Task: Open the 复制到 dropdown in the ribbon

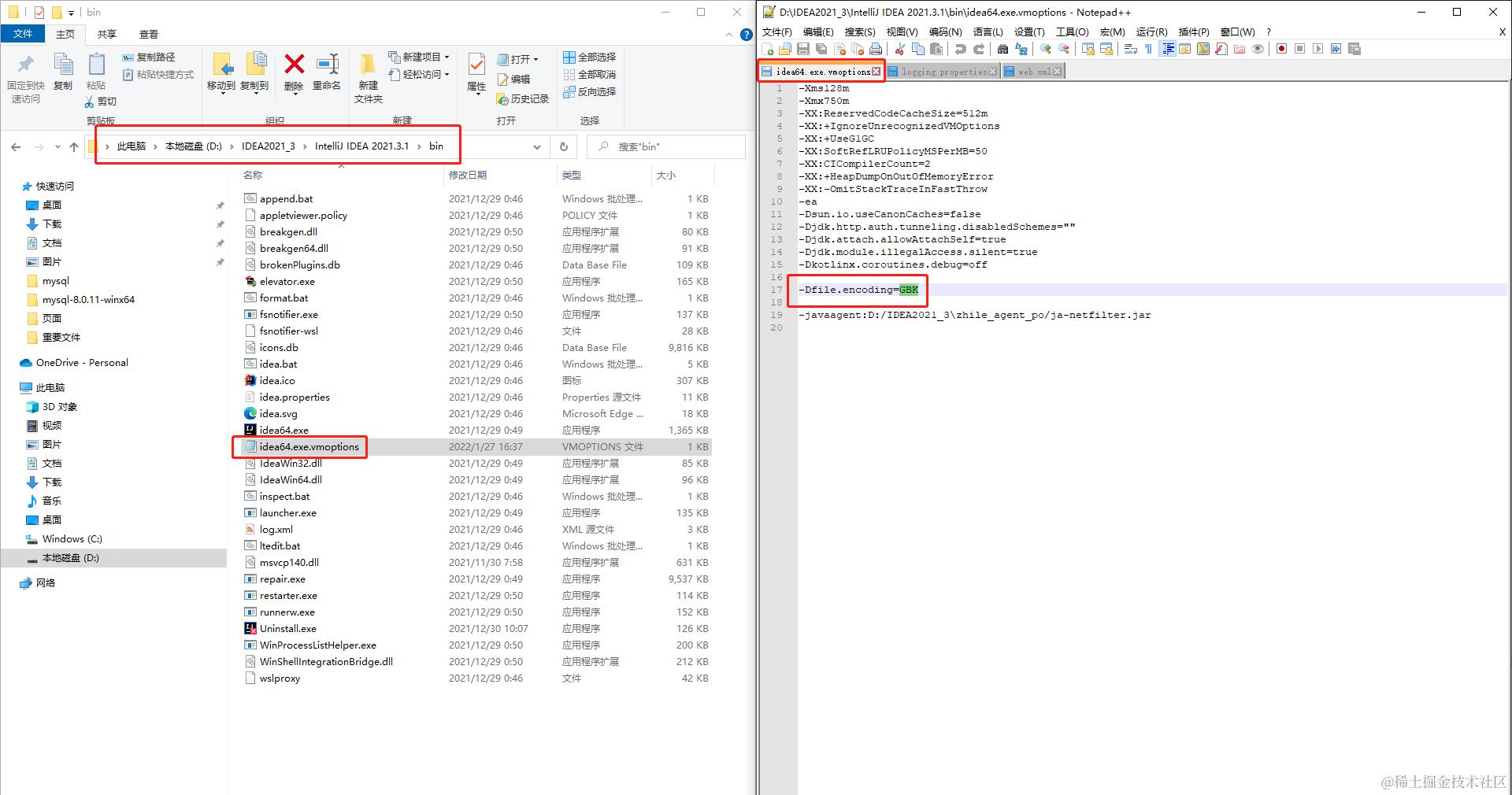Action: point(254,73)
